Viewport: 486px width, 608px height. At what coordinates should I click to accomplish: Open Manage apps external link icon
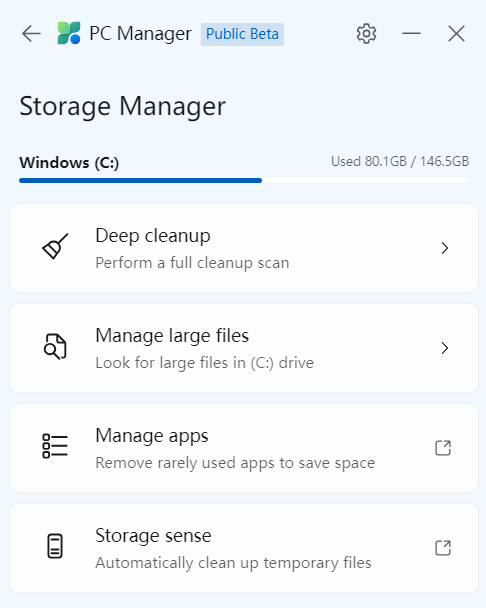443,448
